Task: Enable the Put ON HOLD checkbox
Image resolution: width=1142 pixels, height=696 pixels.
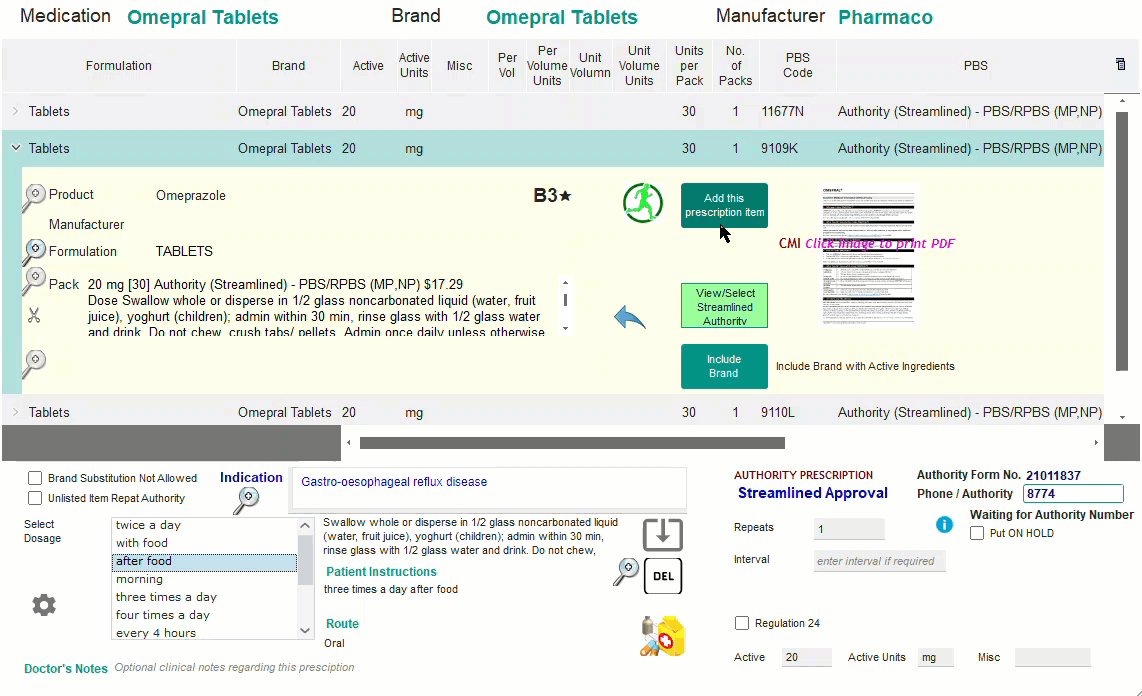Action: [x=977, y=534]
